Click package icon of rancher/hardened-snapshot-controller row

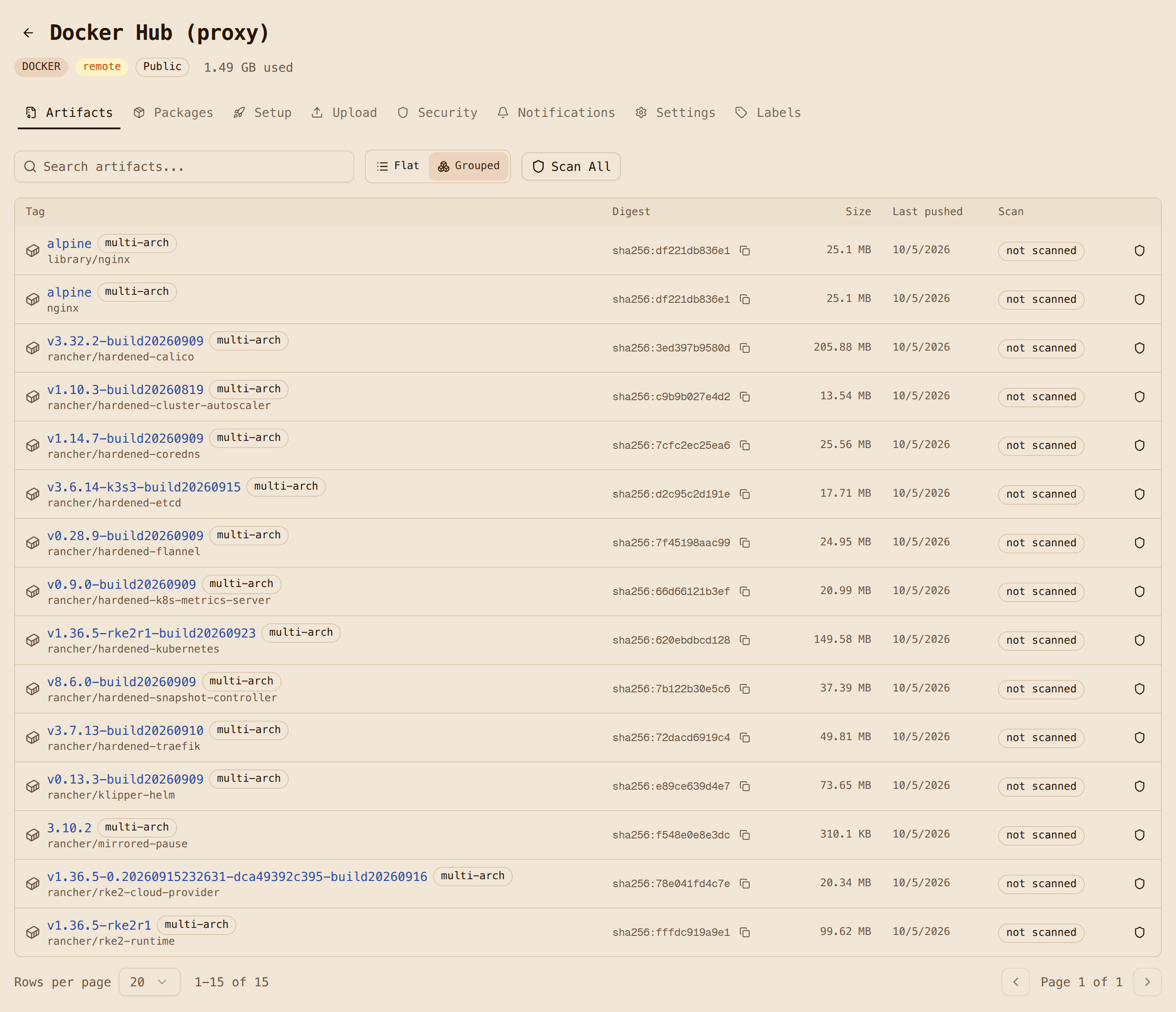tap(33, 689)
